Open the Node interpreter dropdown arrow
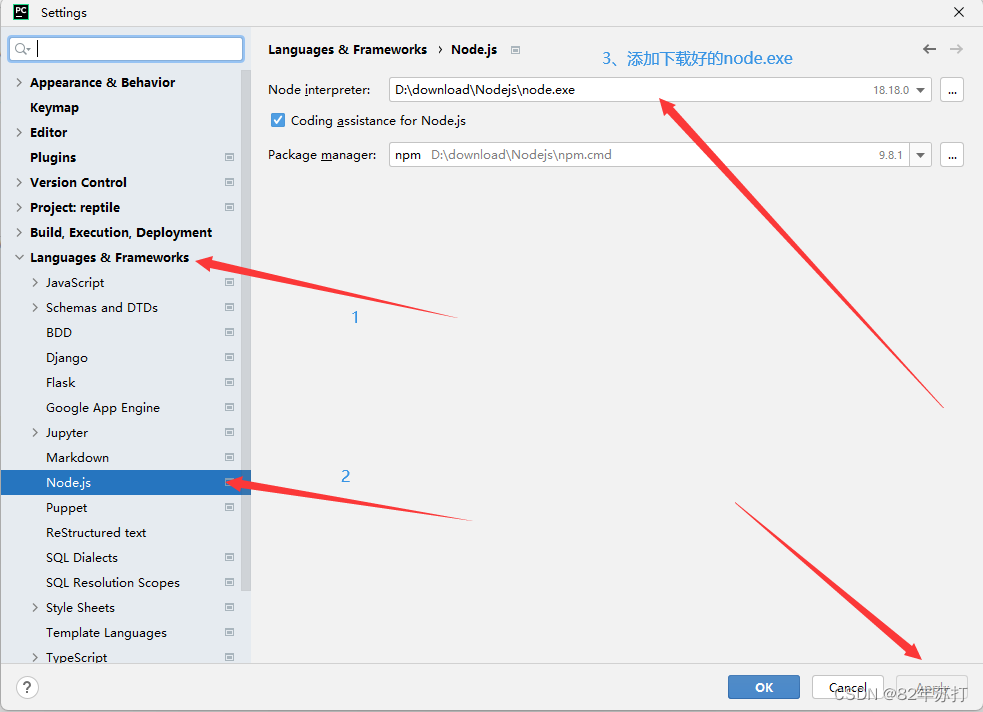 pos(920,90)
